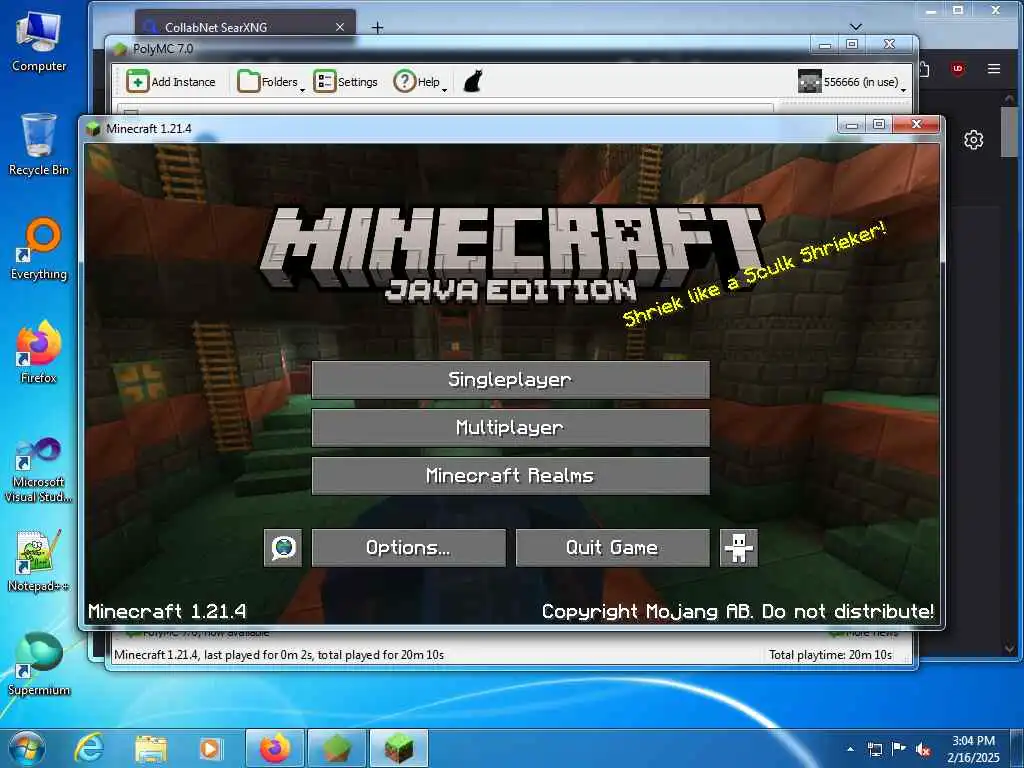The width and height of the screenshot is (1024, 768).
Task: Minimize the Minecraft 1.21.4 window
Action: click(852, 124)
